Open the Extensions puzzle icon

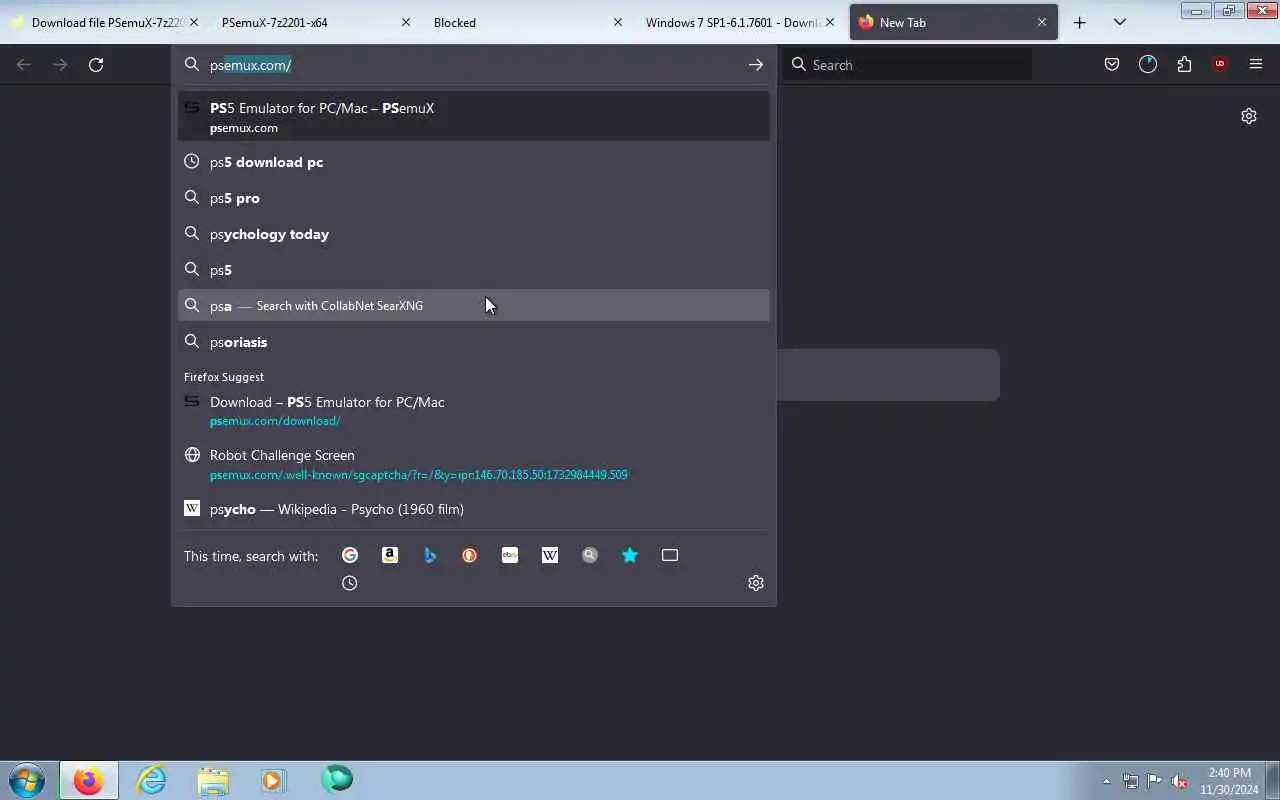tap(1184, 65)
